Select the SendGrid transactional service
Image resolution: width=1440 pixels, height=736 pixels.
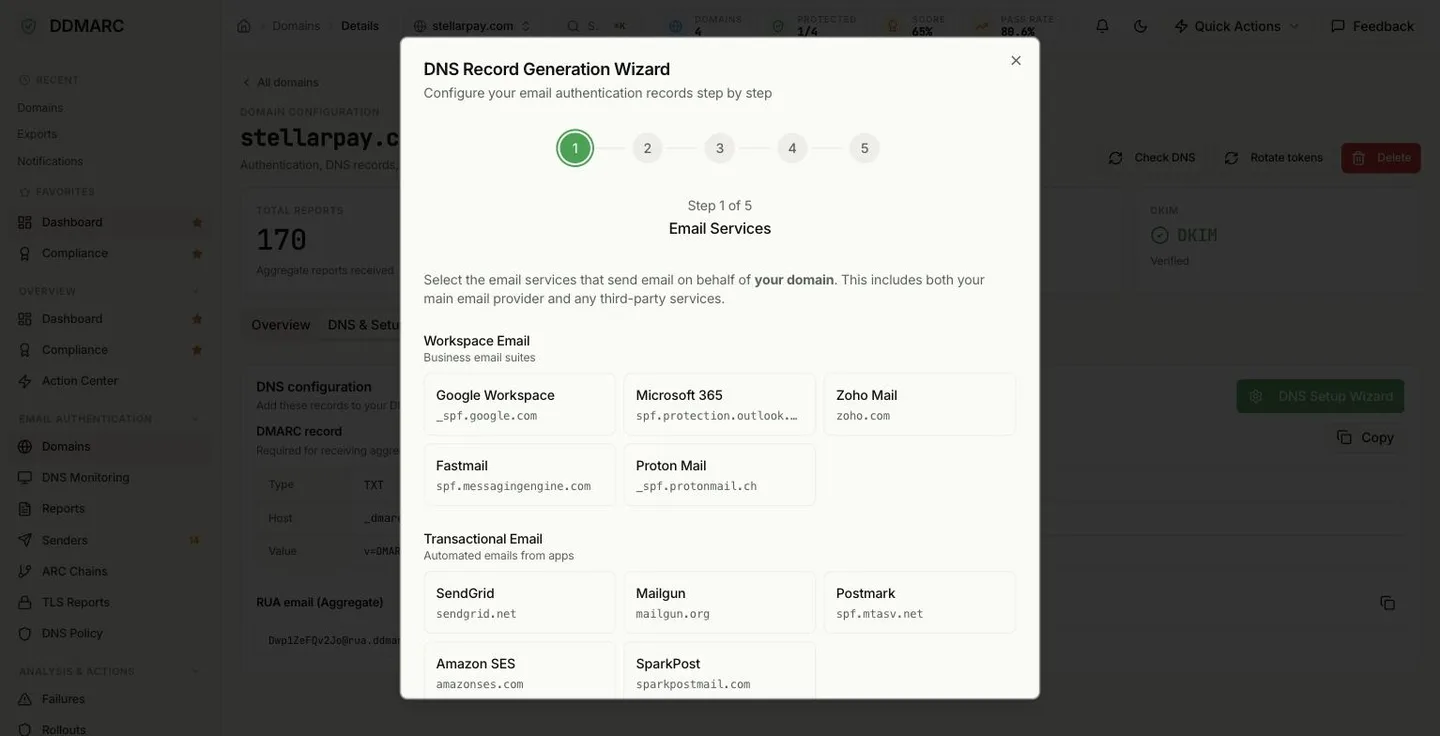tap(520, 602)
